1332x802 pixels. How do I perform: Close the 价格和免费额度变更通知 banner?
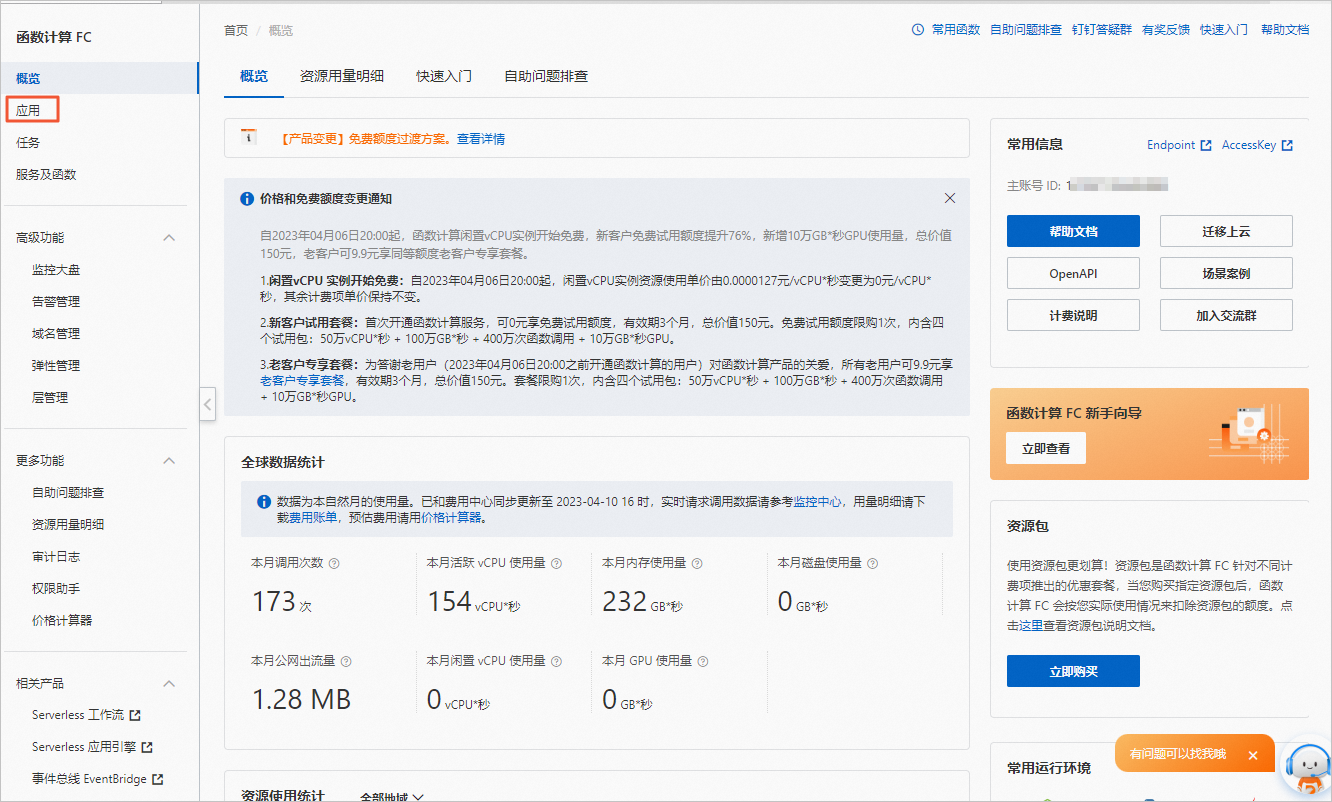tap(950, 199)
